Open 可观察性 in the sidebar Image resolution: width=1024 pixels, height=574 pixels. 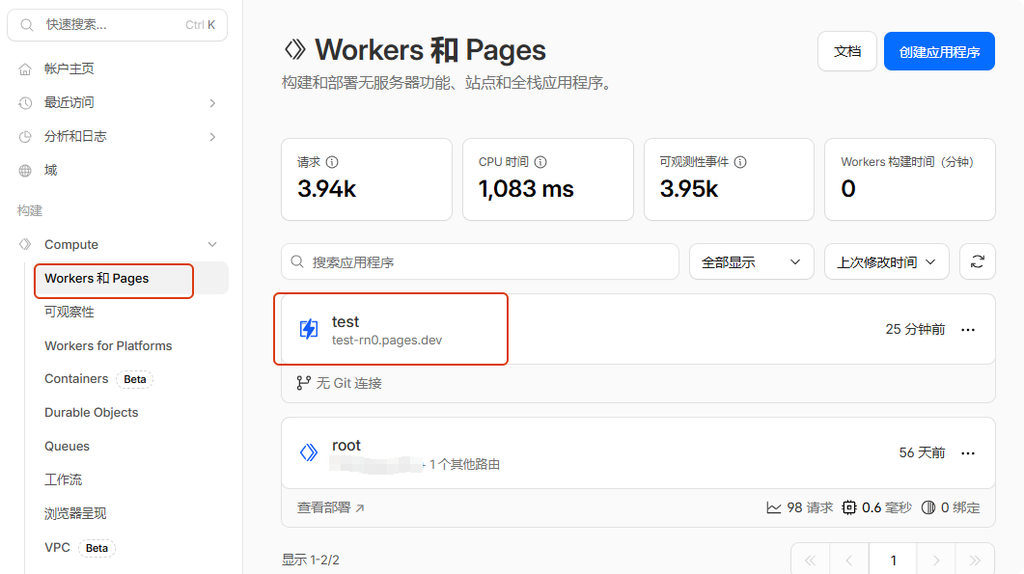pyautogui.click(x=69, y=312)
